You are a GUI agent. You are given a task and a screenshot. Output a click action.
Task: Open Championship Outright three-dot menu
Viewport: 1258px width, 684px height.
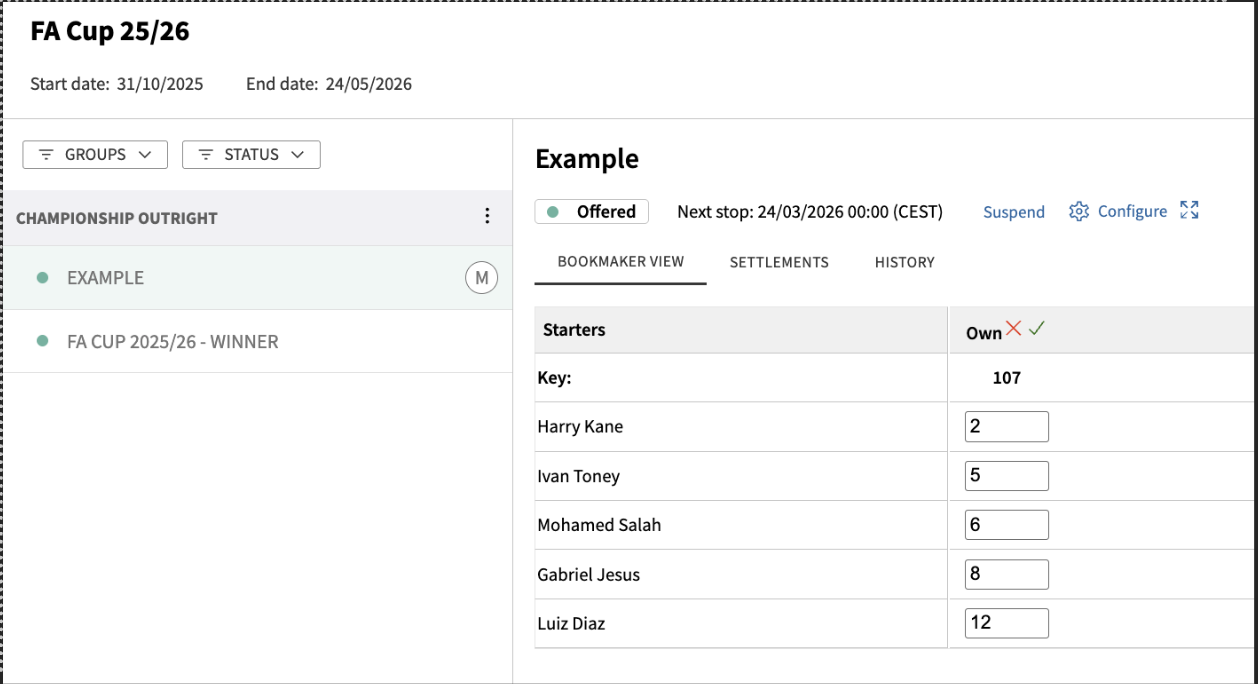(x=487, y=217)
